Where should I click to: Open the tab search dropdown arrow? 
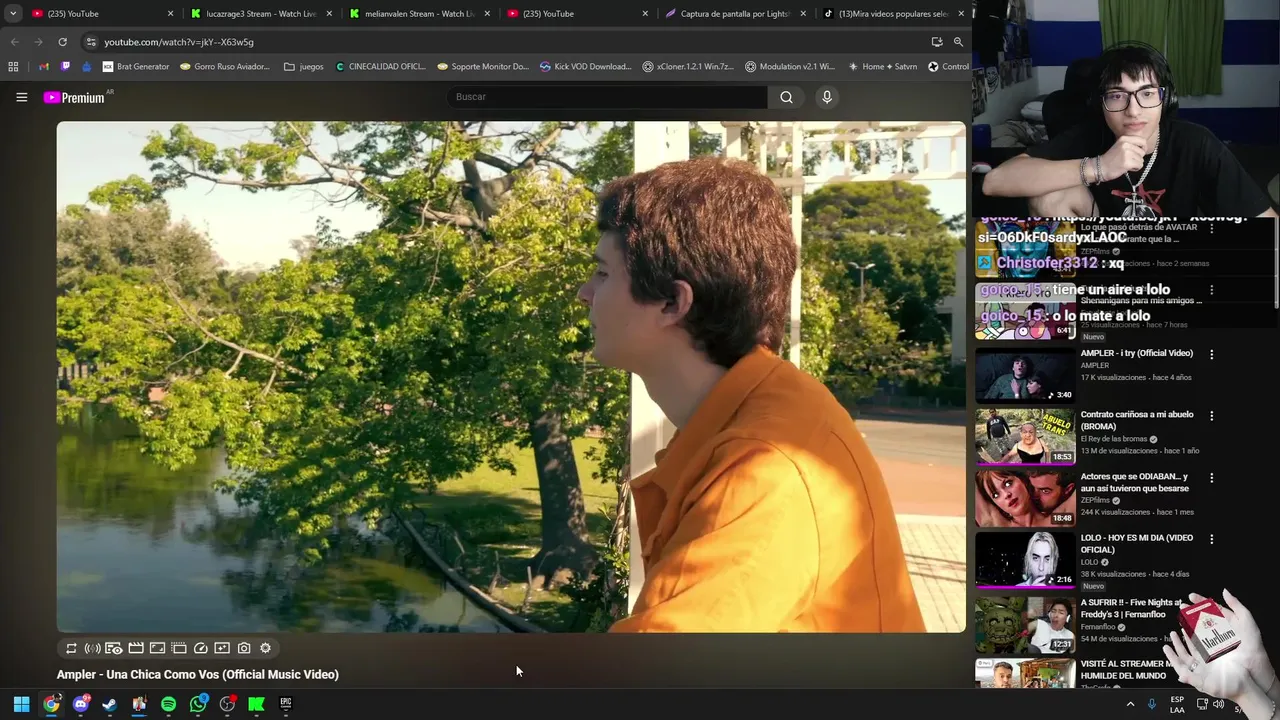tap(13, 14)
